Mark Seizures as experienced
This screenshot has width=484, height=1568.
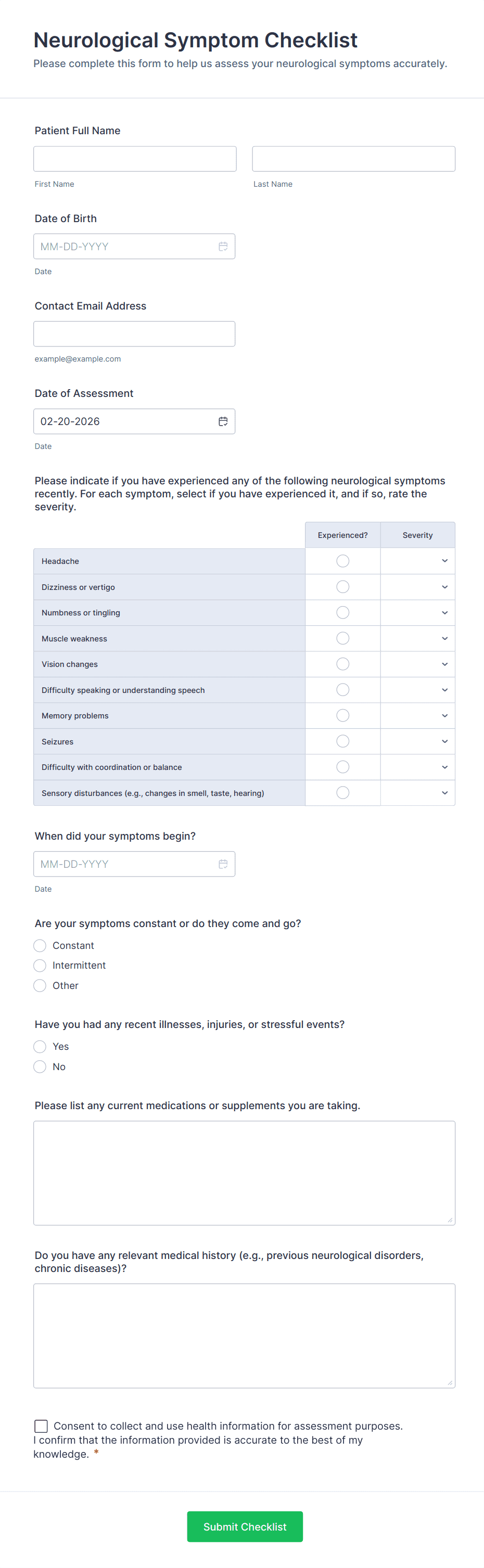click(343, 741)
